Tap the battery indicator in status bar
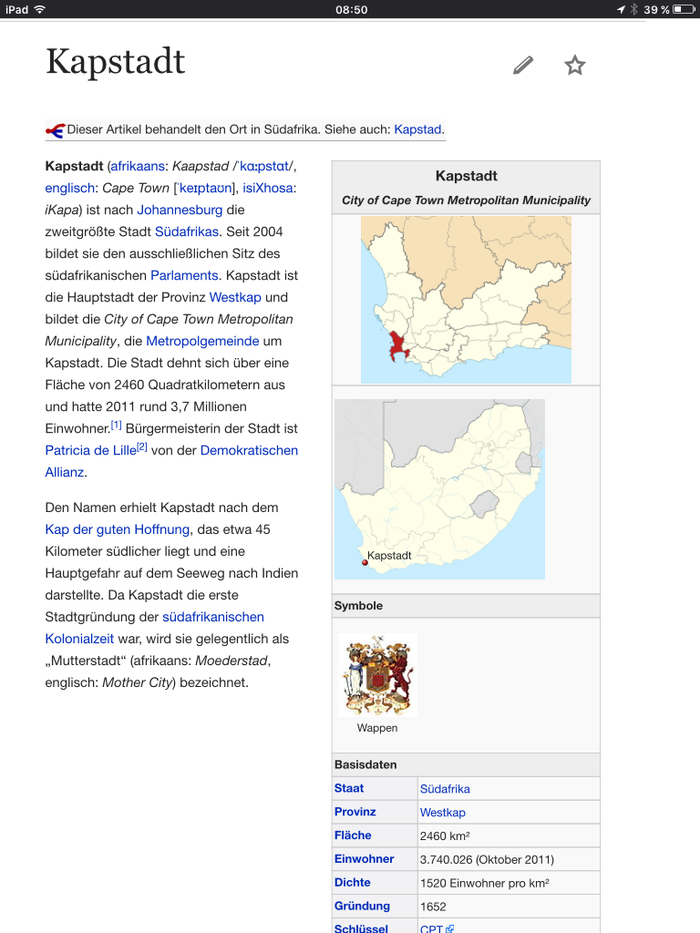700x933 pixels. click(684, 10)
